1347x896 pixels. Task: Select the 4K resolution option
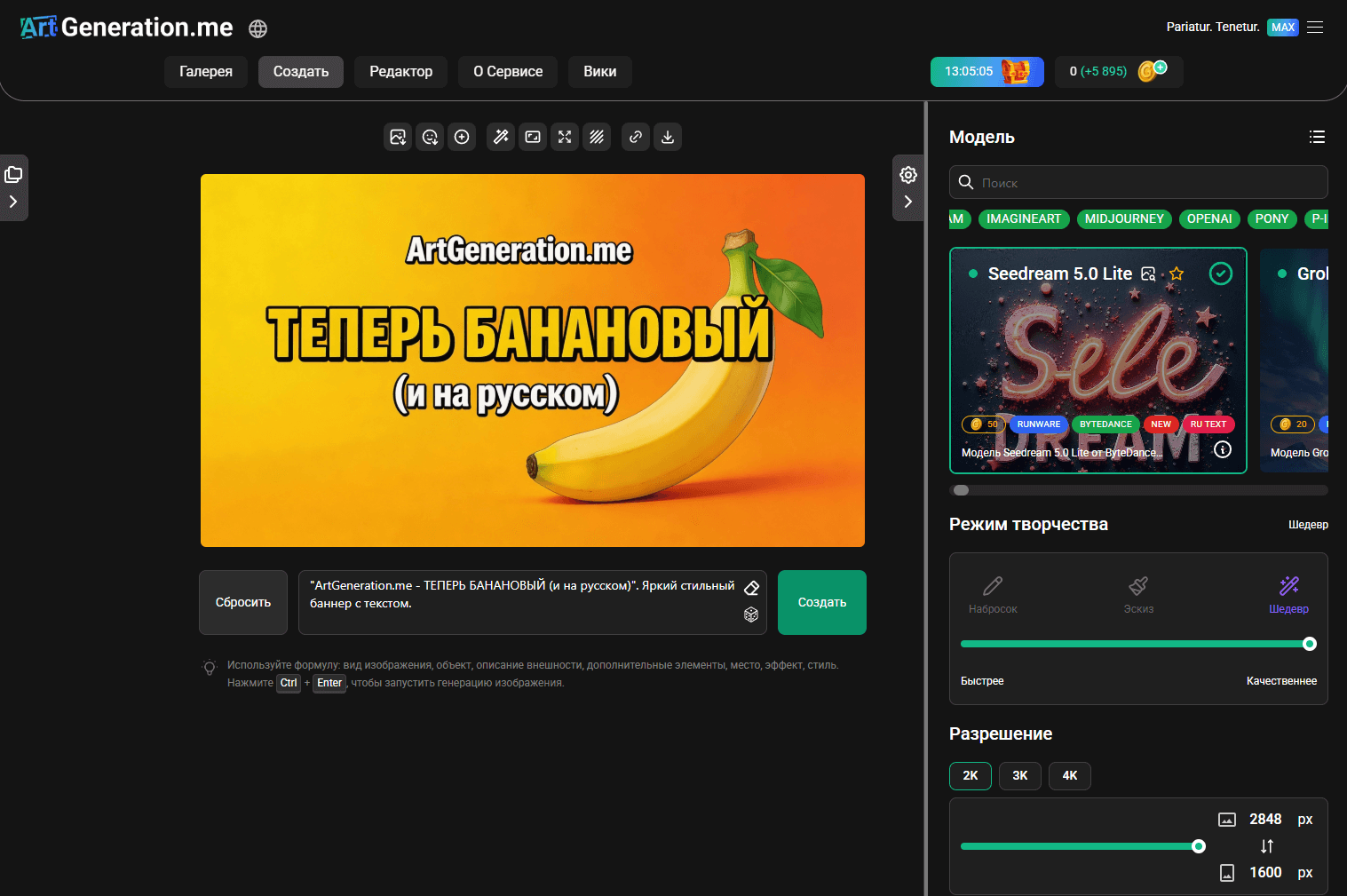click(1070, 775)
